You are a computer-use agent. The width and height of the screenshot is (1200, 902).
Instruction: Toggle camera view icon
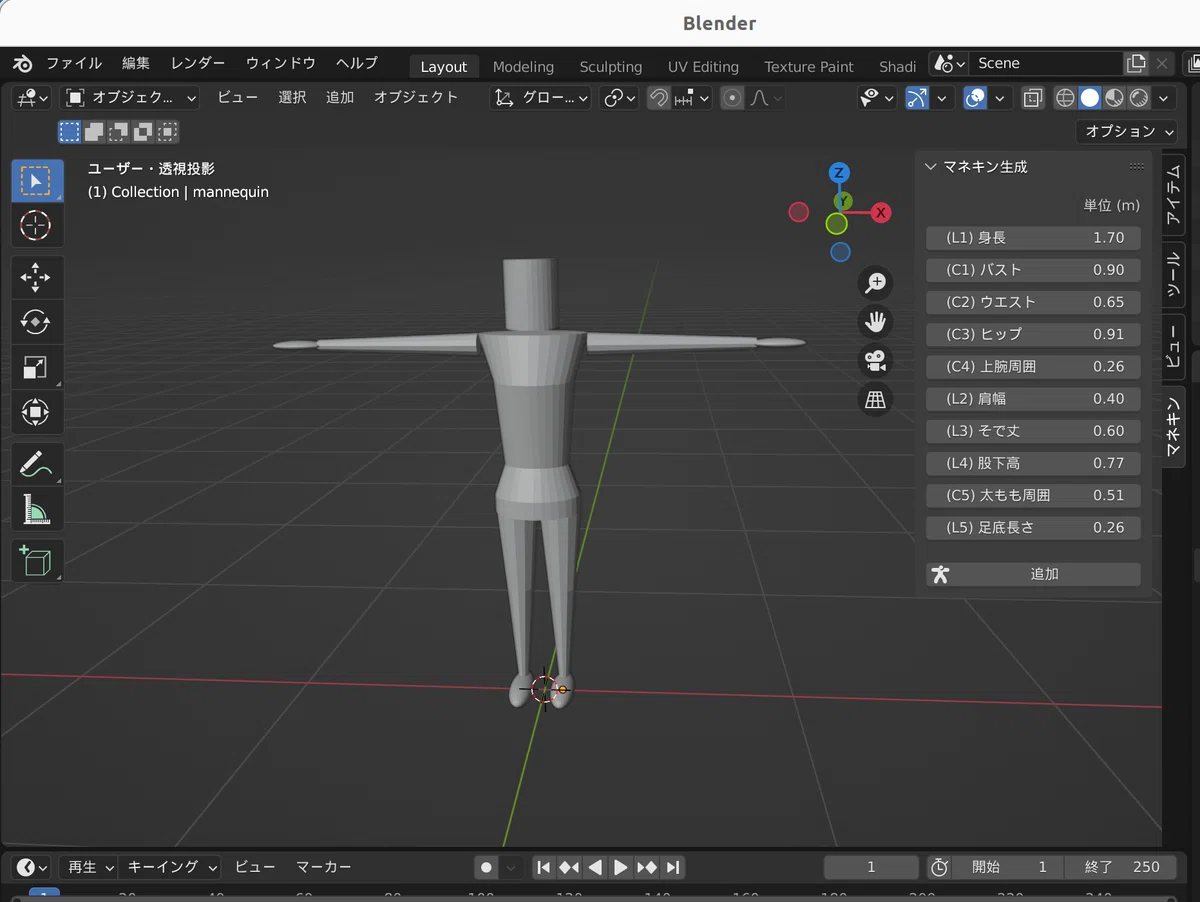click(876, 361)
